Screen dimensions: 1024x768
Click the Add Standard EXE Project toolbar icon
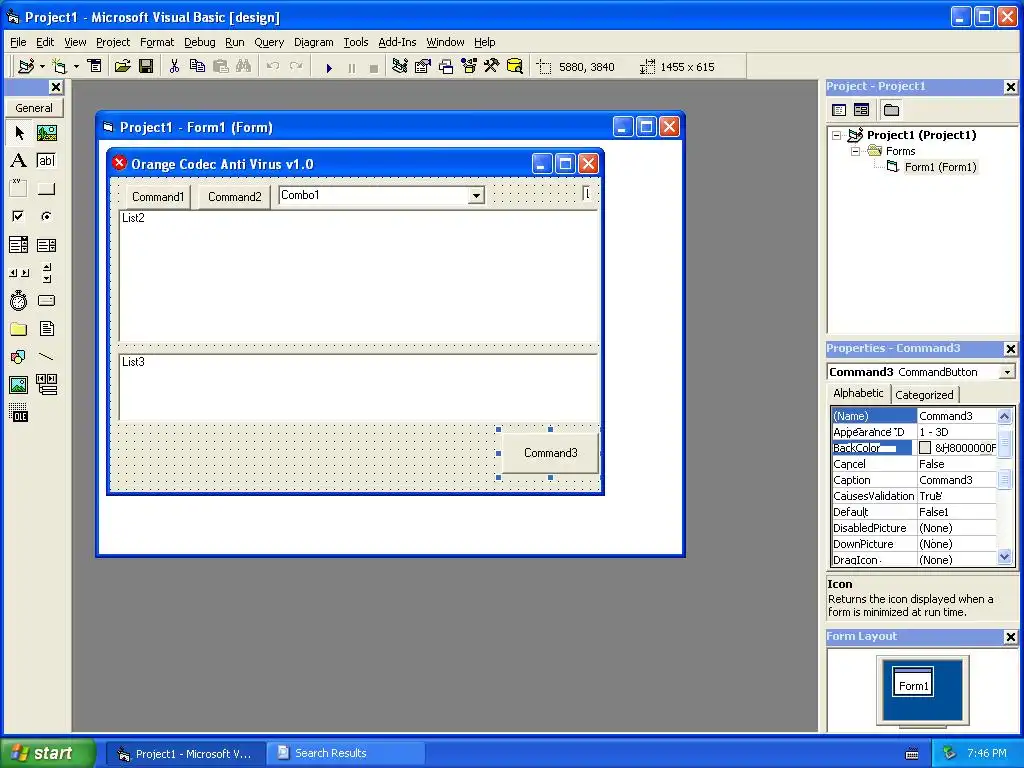26,67
